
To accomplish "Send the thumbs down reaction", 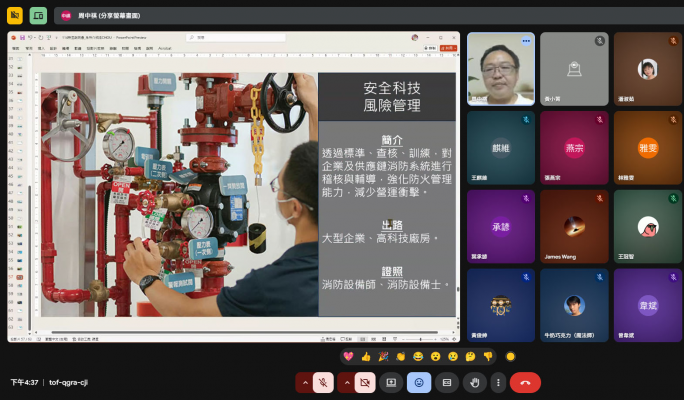I will [x=488, y=356].
